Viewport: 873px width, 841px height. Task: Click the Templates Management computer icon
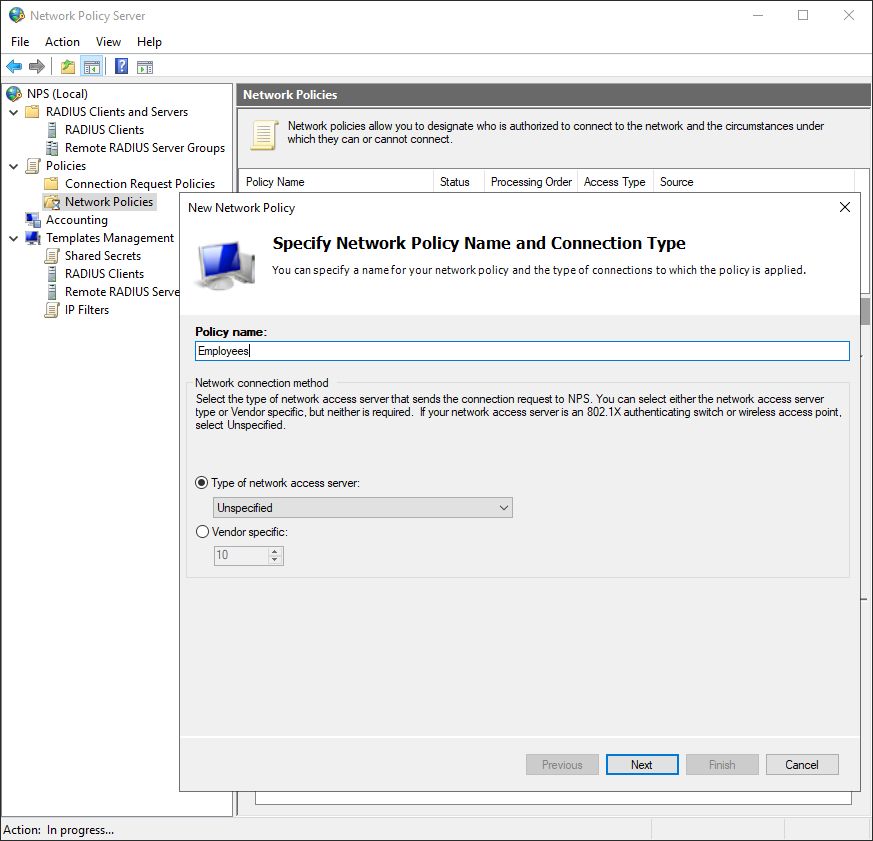[x=33, y=238]
